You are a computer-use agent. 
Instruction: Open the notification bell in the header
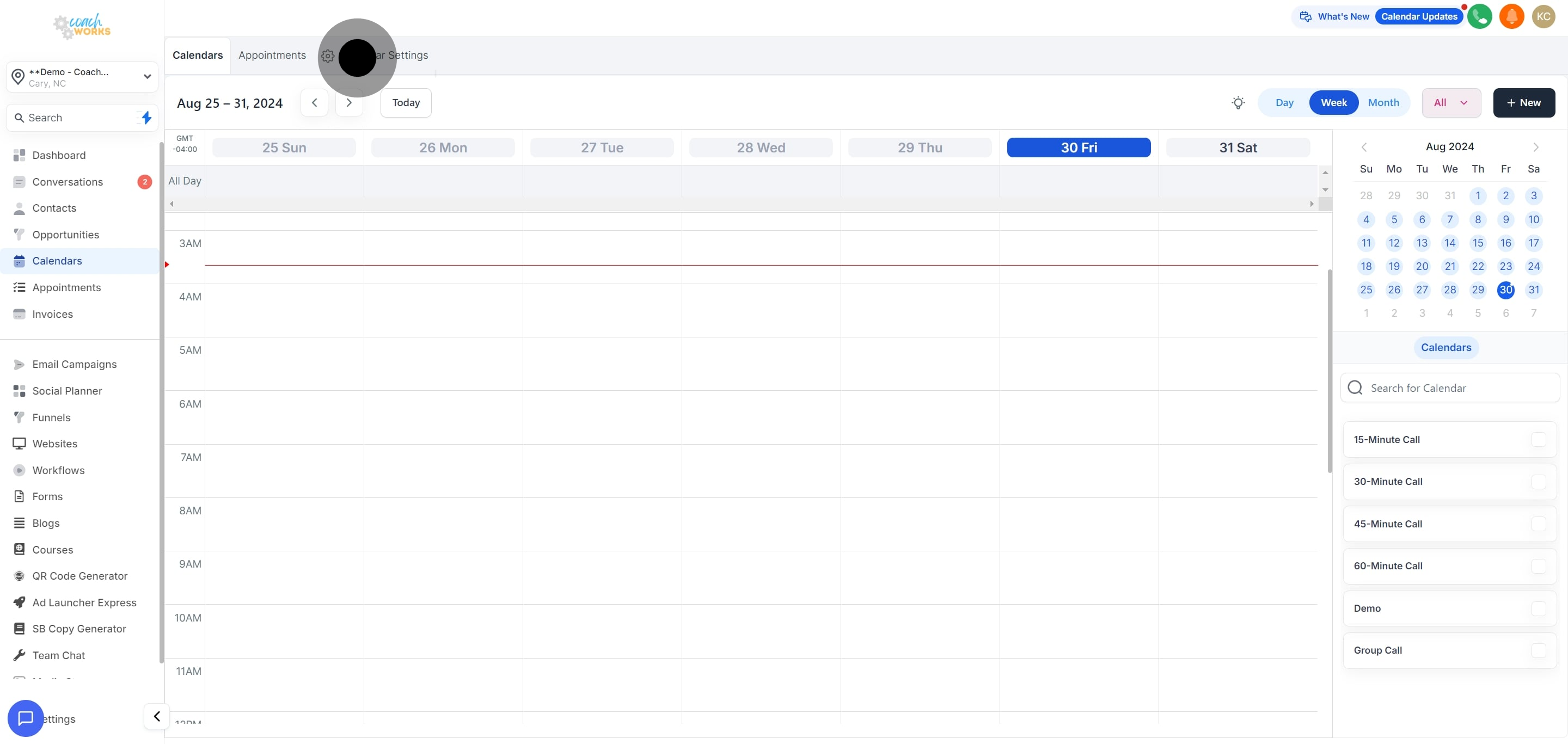(x=1512, y=16)
